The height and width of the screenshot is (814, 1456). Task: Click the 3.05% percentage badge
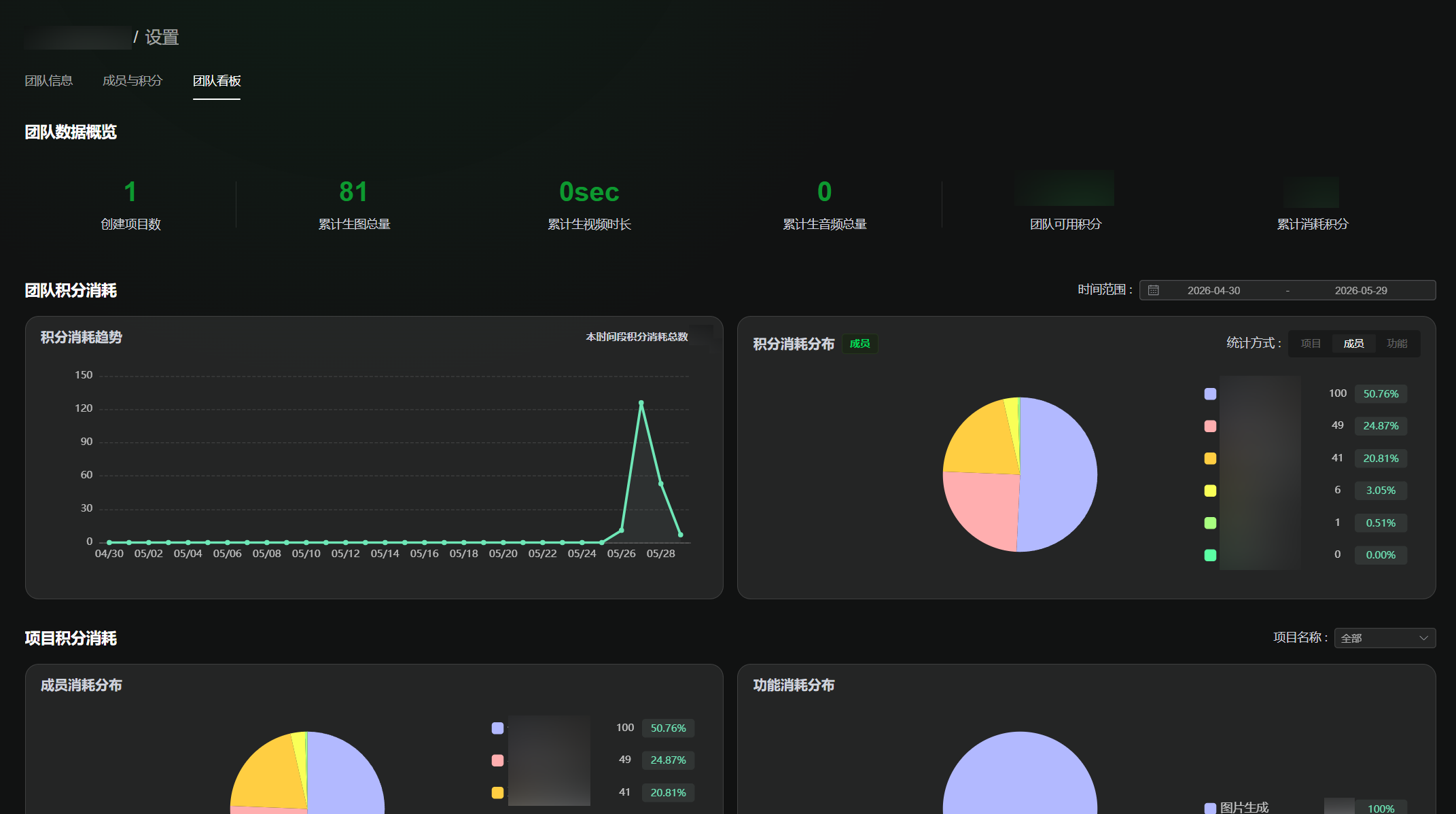1381,491
